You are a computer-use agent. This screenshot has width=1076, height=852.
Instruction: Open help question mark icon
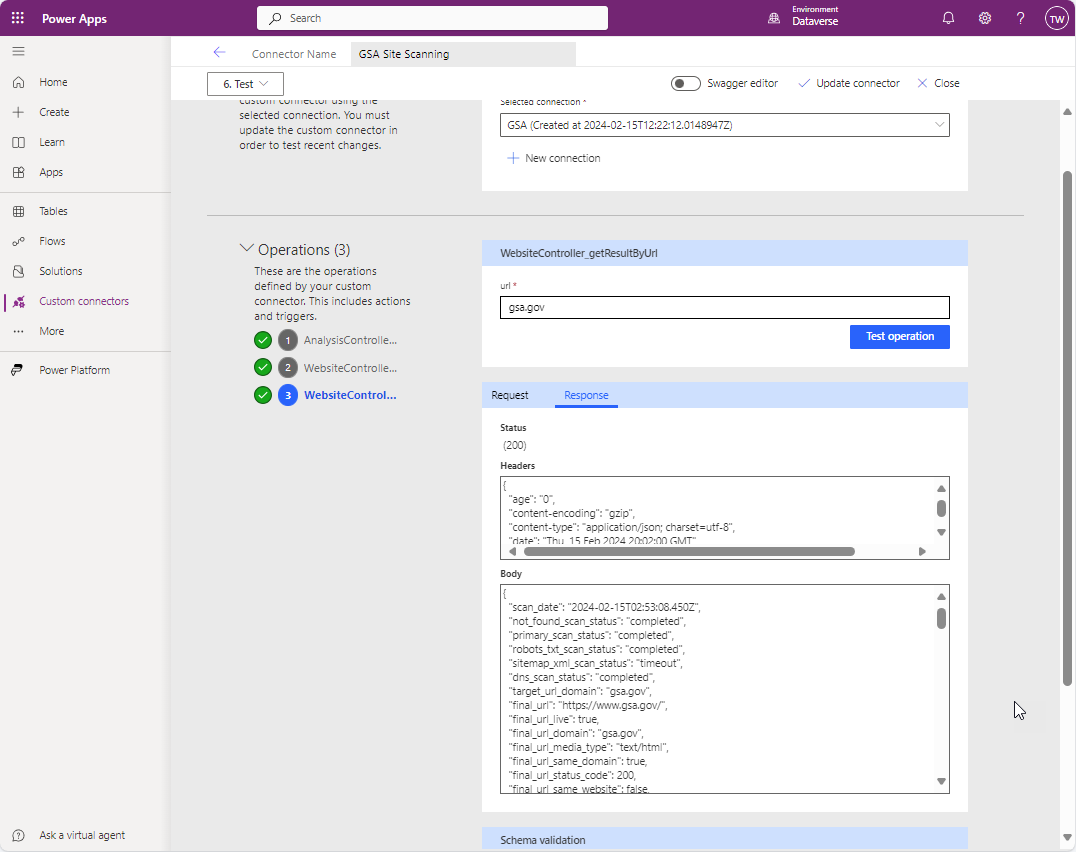[x=1021, y=19]
